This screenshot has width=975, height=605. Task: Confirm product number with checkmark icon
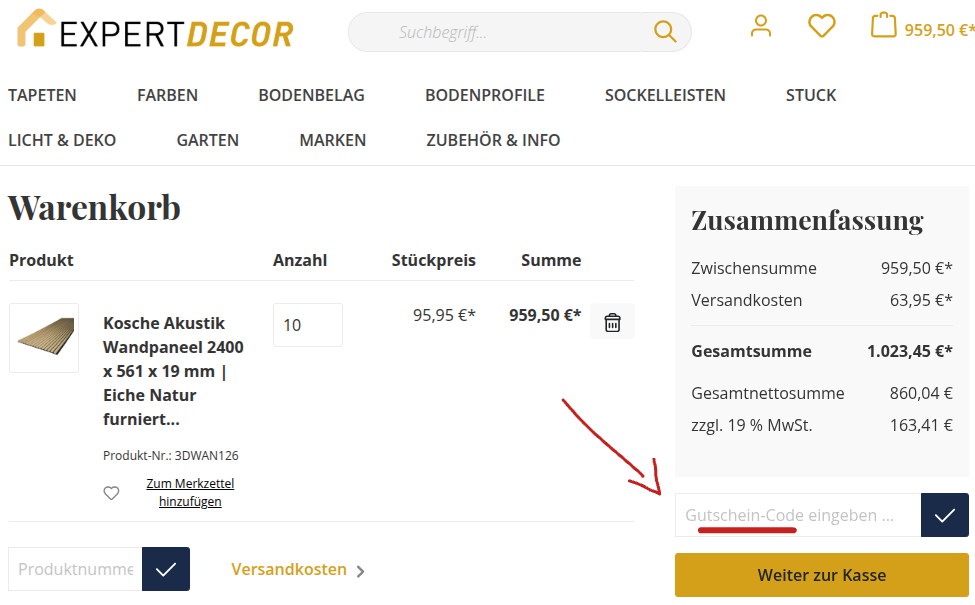point(163,568)
